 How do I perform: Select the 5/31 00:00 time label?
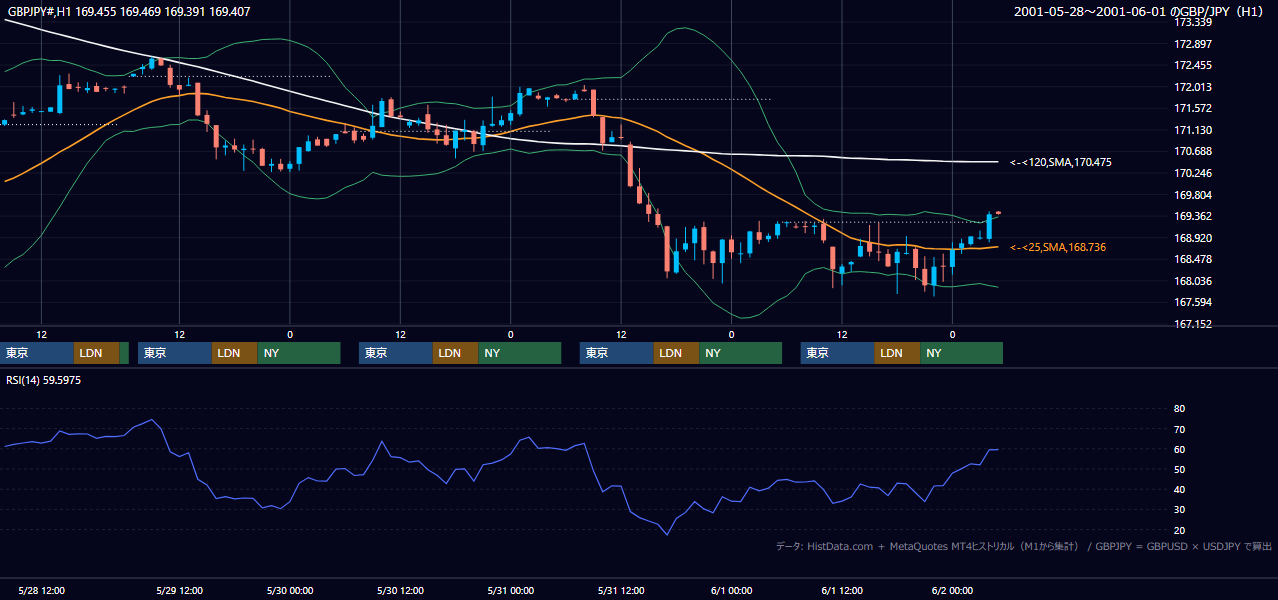coord(511,590)
